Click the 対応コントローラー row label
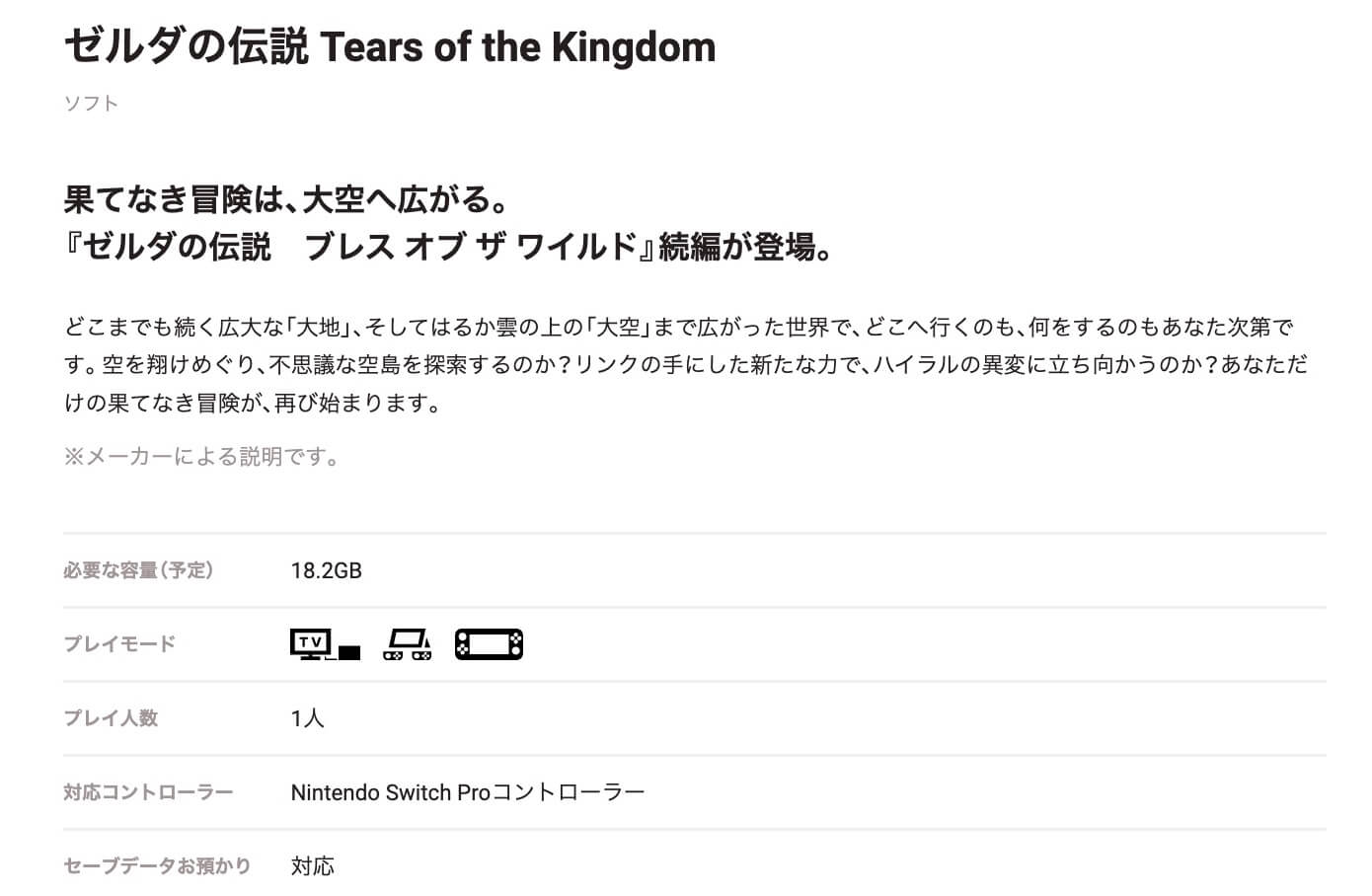Viewport: 1372px width, 896px height. (x=148, y=792)
